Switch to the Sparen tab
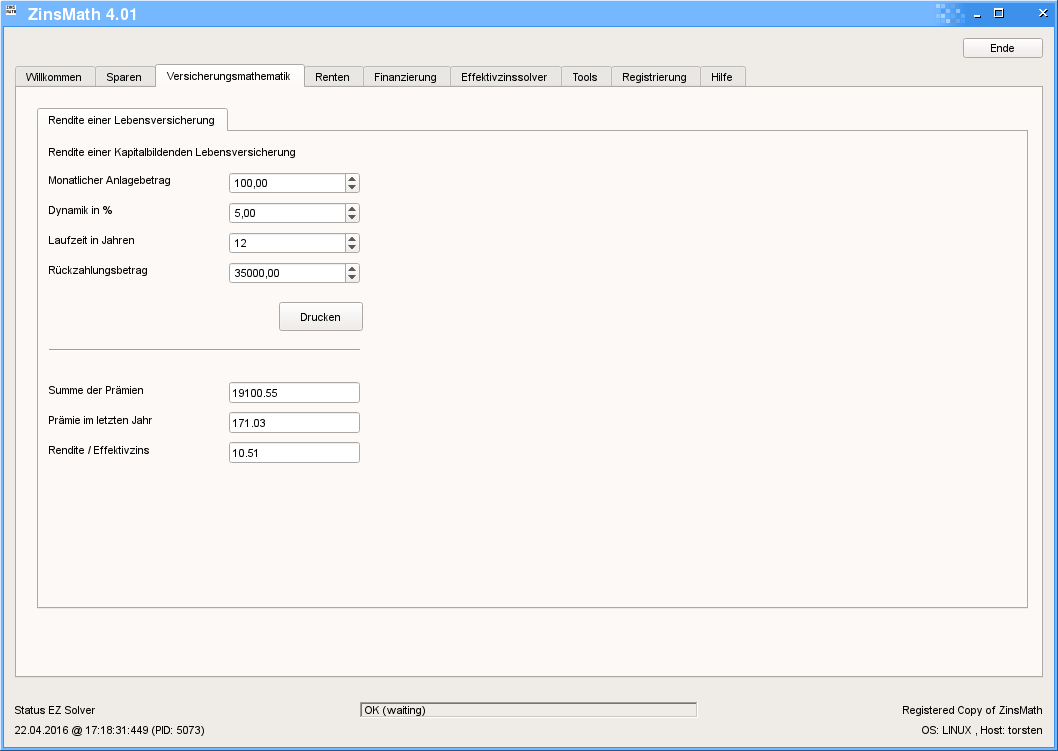 pos(124,77)
